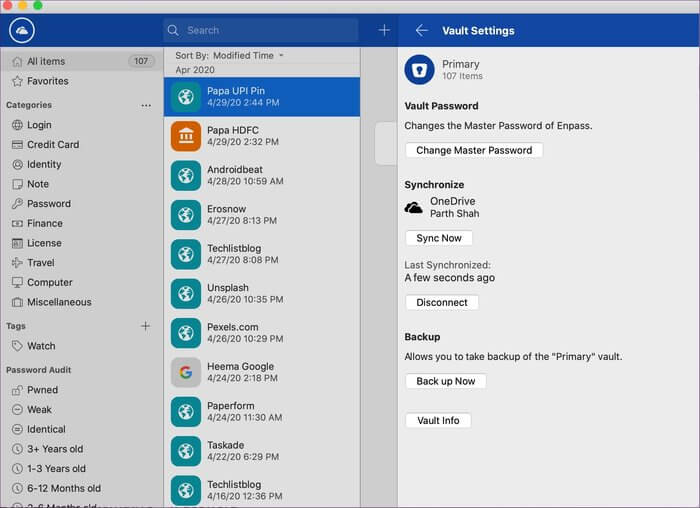Screen dimensions: 700x508
Task: Click the OneDrive cloud icon under Synchronize
Action: point(413,208)
